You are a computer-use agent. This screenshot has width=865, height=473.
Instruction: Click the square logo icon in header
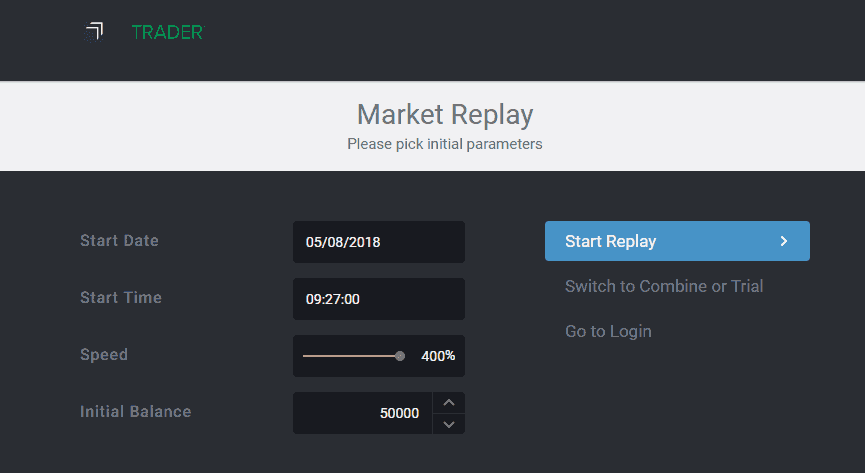coord(94,32)
